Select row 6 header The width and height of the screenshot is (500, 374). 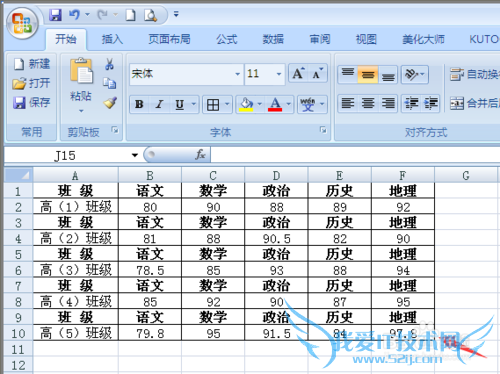click(x=18, y=270)
